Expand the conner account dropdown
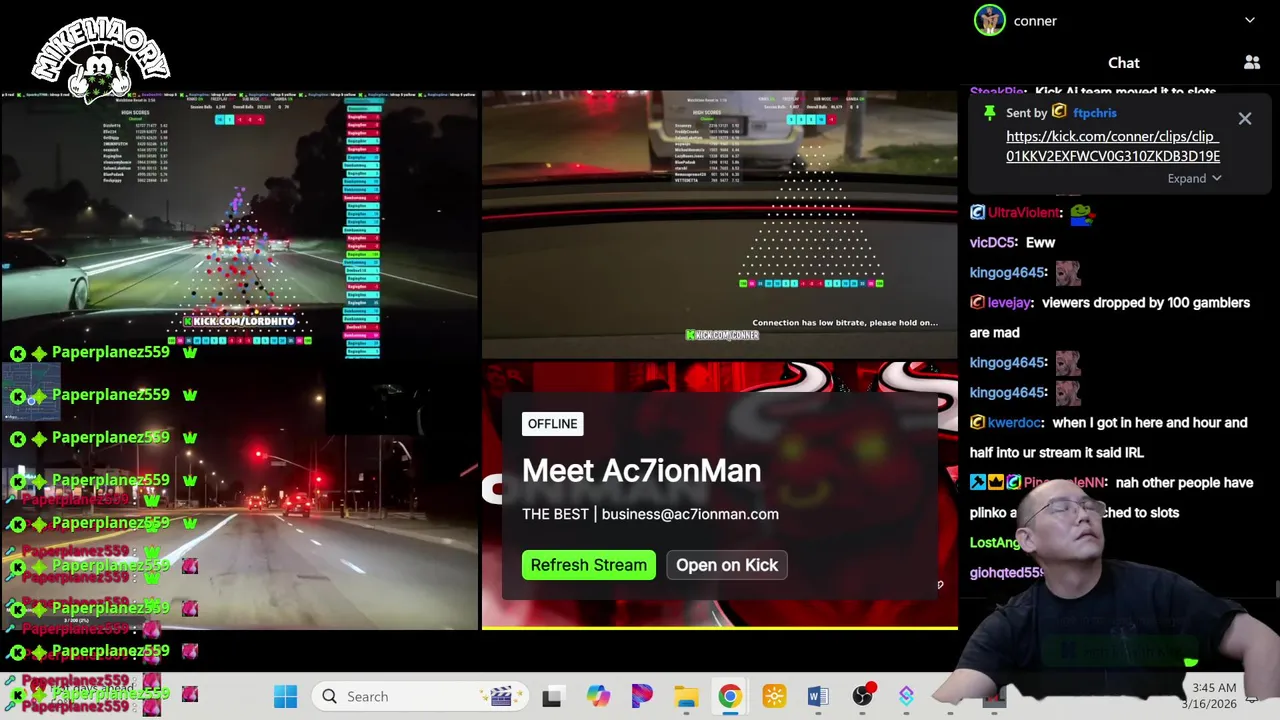1280x720 pixels. click(x=1249, y=20)
